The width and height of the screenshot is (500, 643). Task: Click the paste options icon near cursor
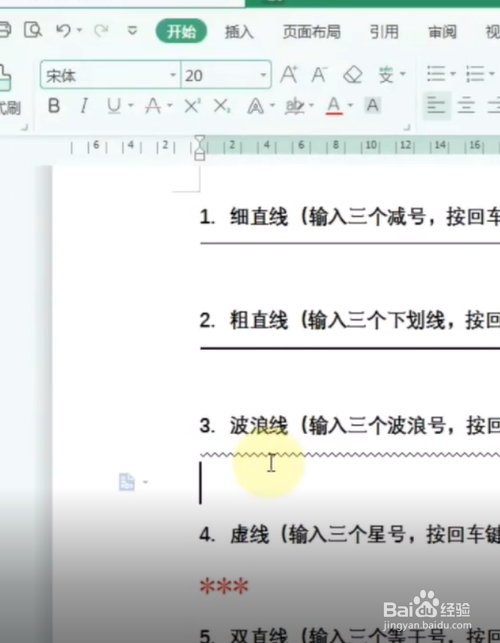point(127,482)
